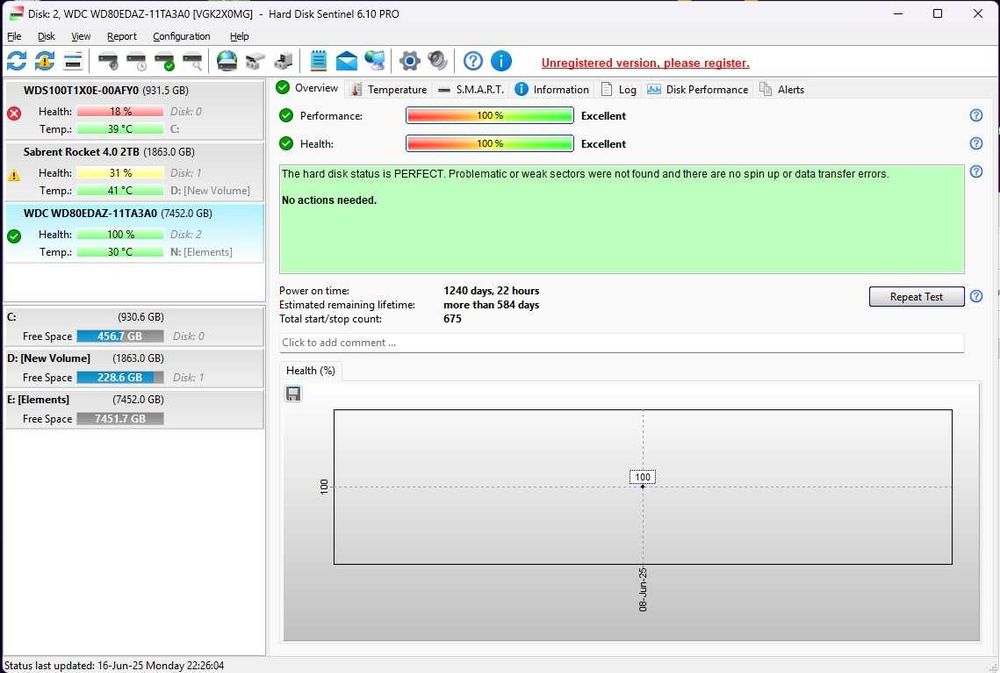Click the disk stack icon left of the notepad
1000x673 pixels.
[x=283, y=61]
